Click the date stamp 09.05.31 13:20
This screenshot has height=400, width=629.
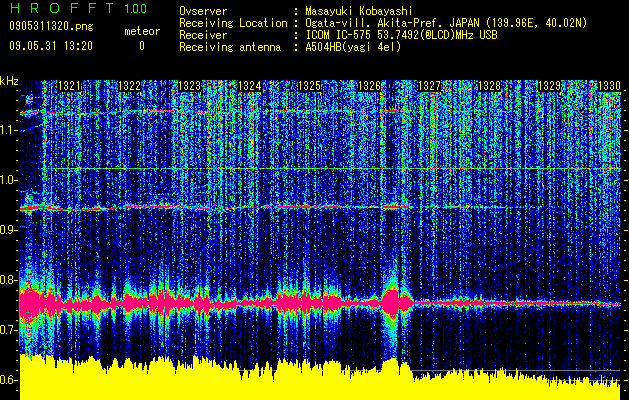(51, 46)
